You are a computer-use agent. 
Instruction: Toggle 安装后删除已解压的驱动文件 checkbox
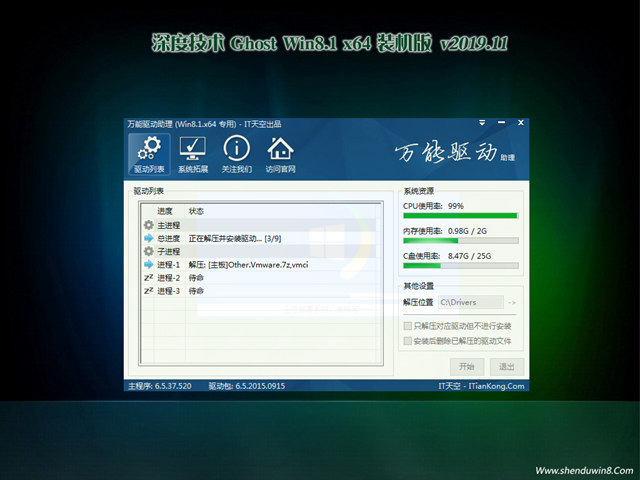coord(407,341)
